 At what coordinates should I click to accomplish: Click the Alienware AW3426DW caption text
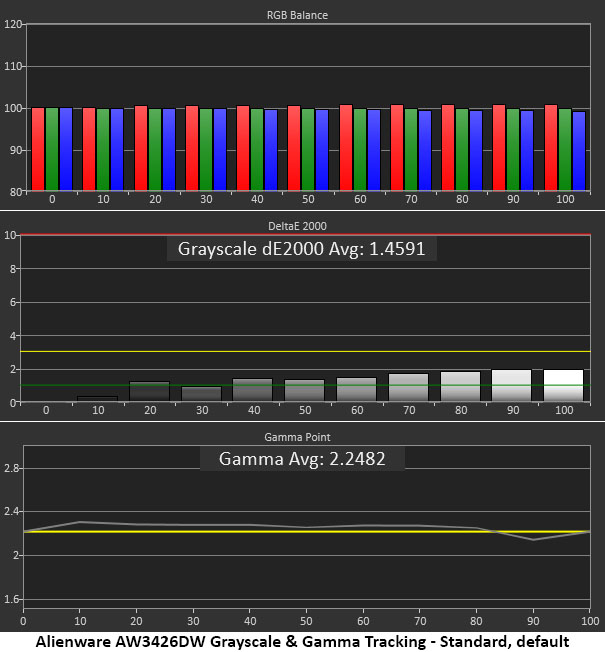coord(302,642)
